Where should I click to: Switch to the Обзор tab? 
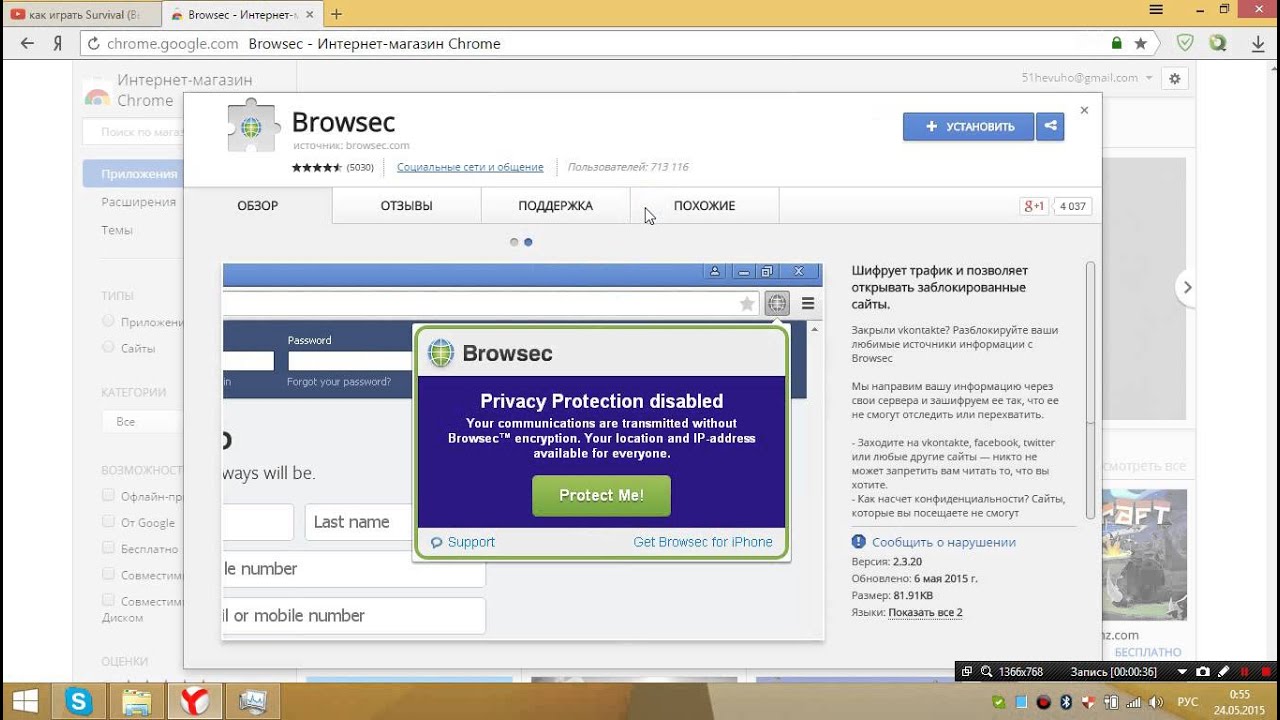[258, 206]
